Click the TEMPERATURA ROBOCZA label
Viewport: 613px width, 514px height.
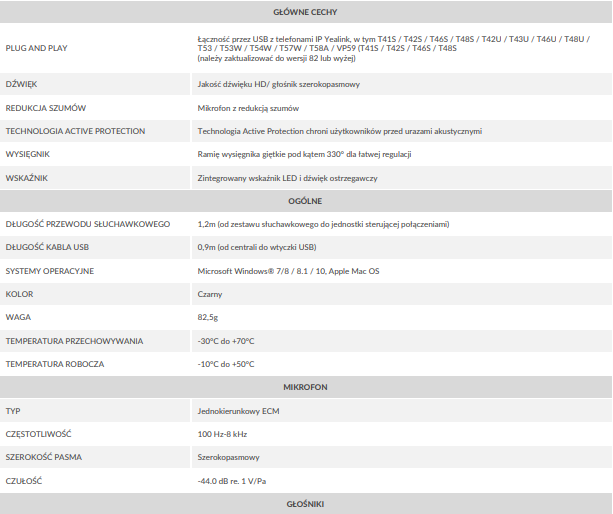point(54,364)
